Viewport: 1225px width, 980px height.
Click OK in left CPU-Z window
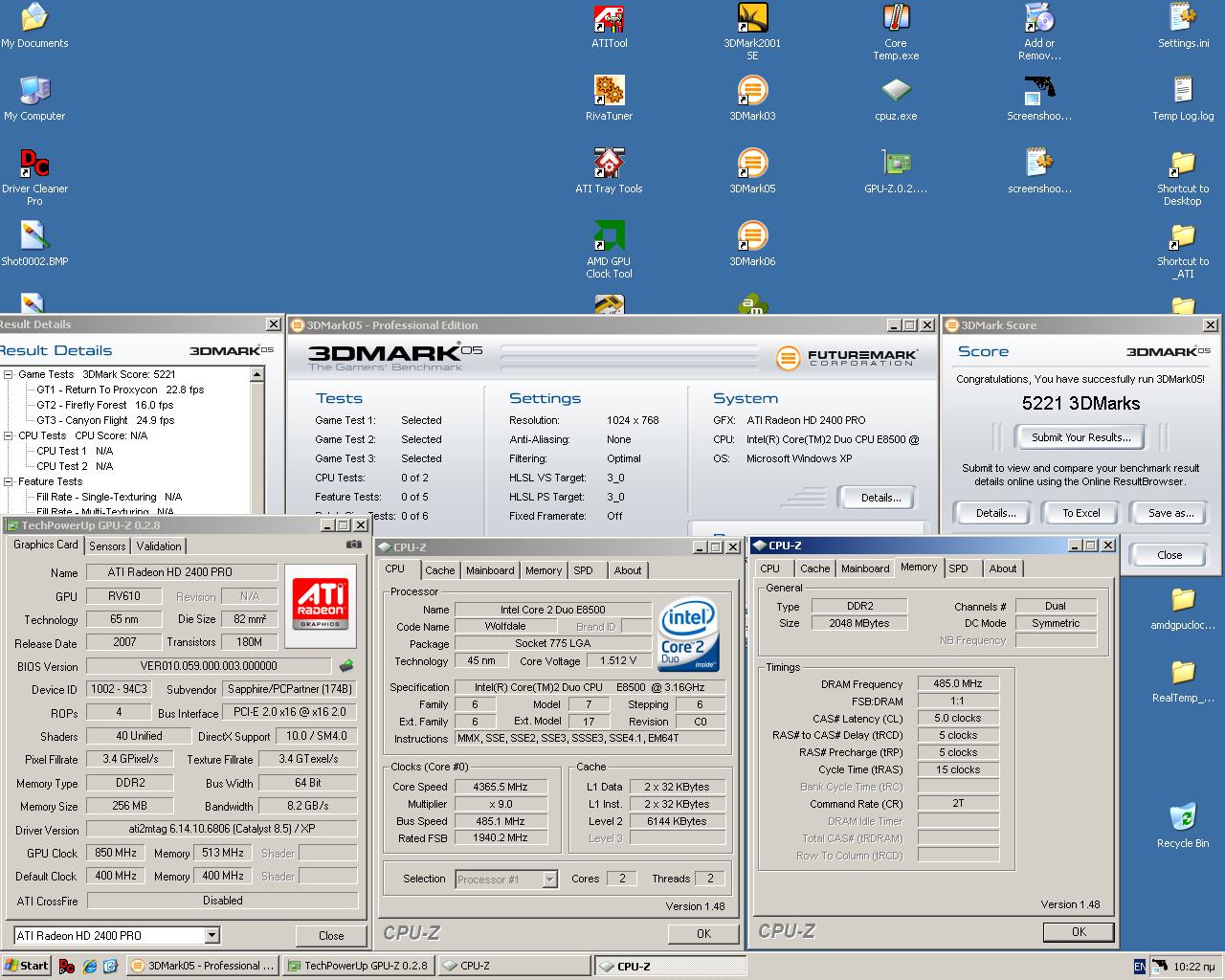[703, 933]
